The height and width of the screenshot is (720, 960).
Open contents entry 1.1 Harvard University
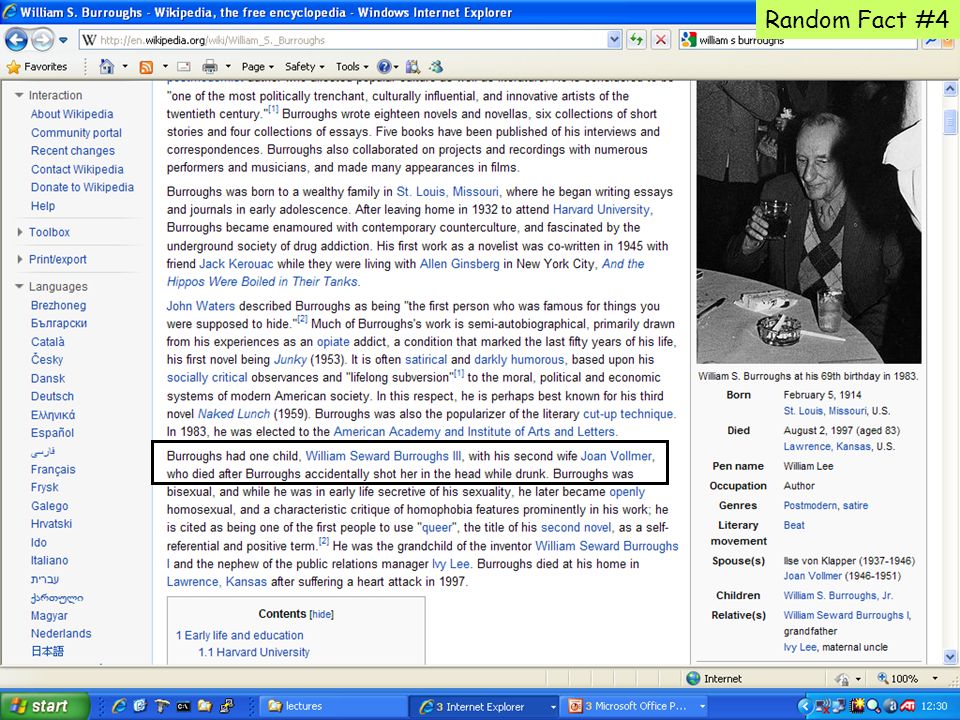pyautogui.click(x=253, y=653)
